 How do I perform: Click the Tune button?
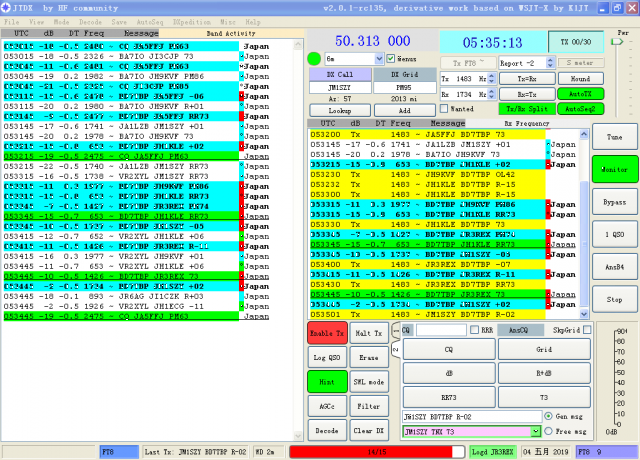(615, 137)
